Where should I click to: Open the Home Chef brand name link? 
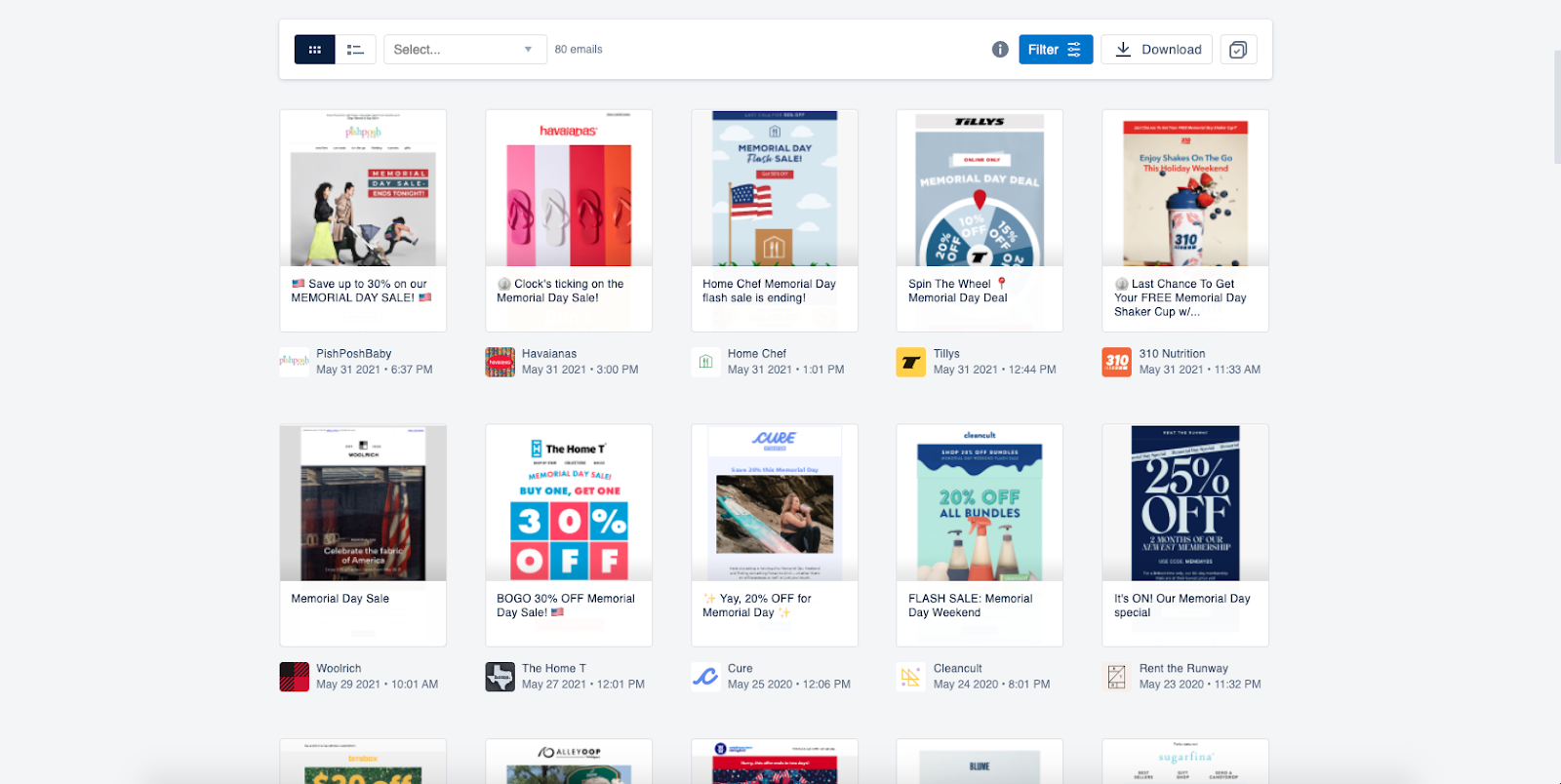click(x=757, y=354)
